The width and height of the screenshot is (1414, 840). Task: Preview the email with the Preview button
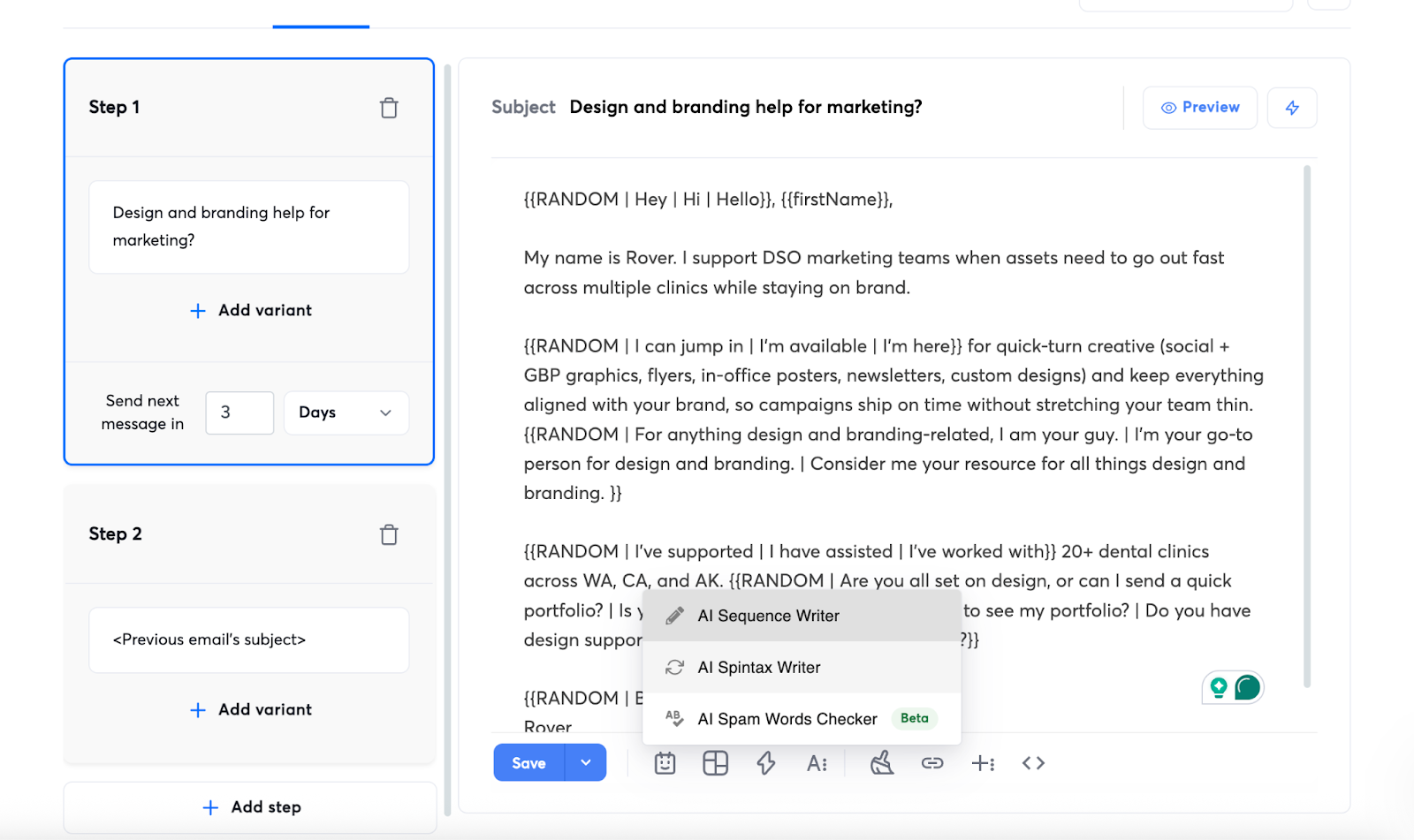(1199, 107)
